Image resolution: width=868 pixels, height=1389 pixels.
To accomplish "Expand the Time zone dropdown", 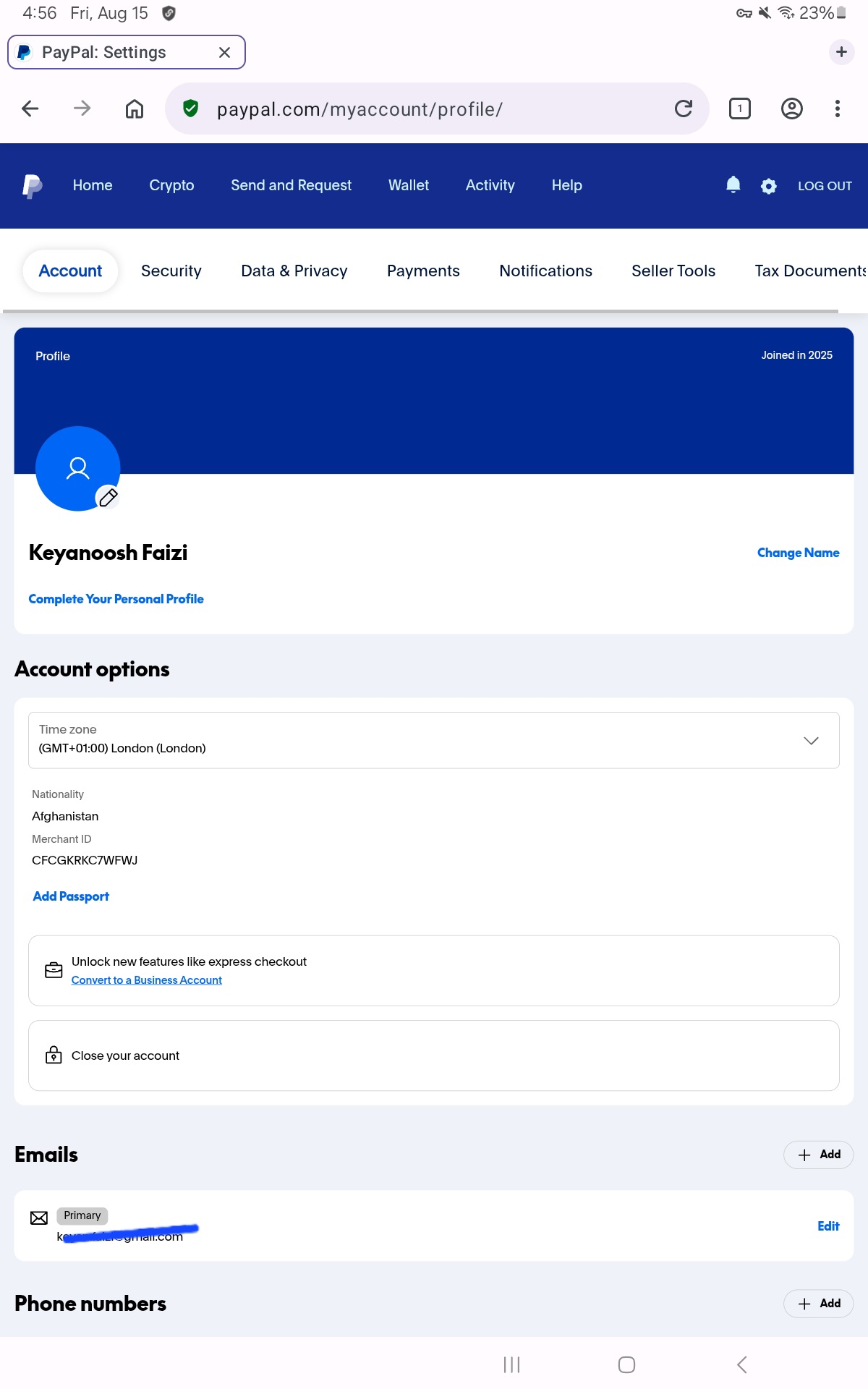I will click(x=434, y=740).
